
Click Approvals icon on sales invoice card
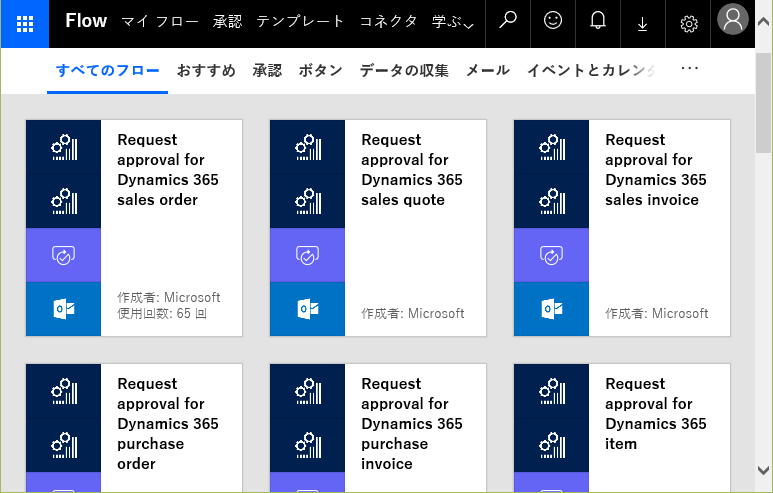(552, 255)
